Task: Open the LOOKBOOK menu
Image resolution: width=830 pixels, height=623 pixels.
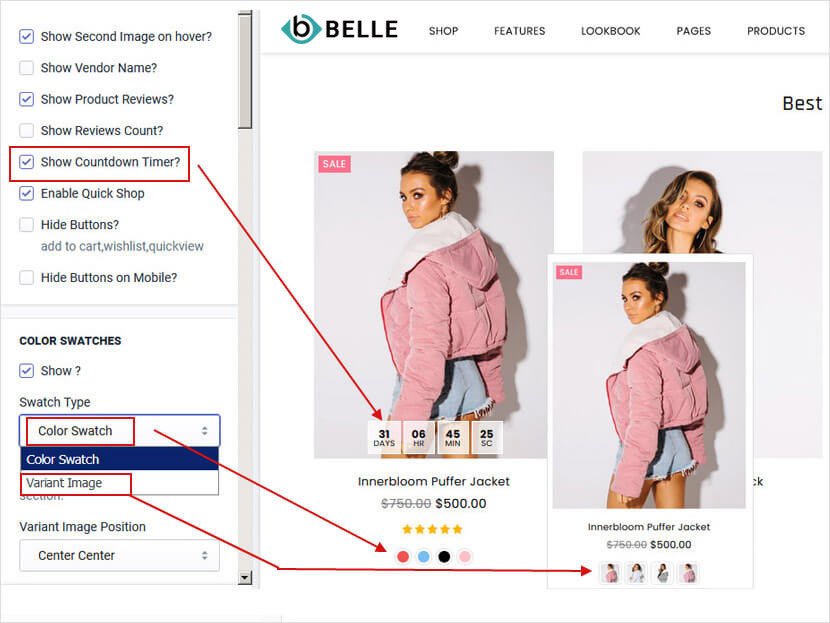Action: click(611, 31)
